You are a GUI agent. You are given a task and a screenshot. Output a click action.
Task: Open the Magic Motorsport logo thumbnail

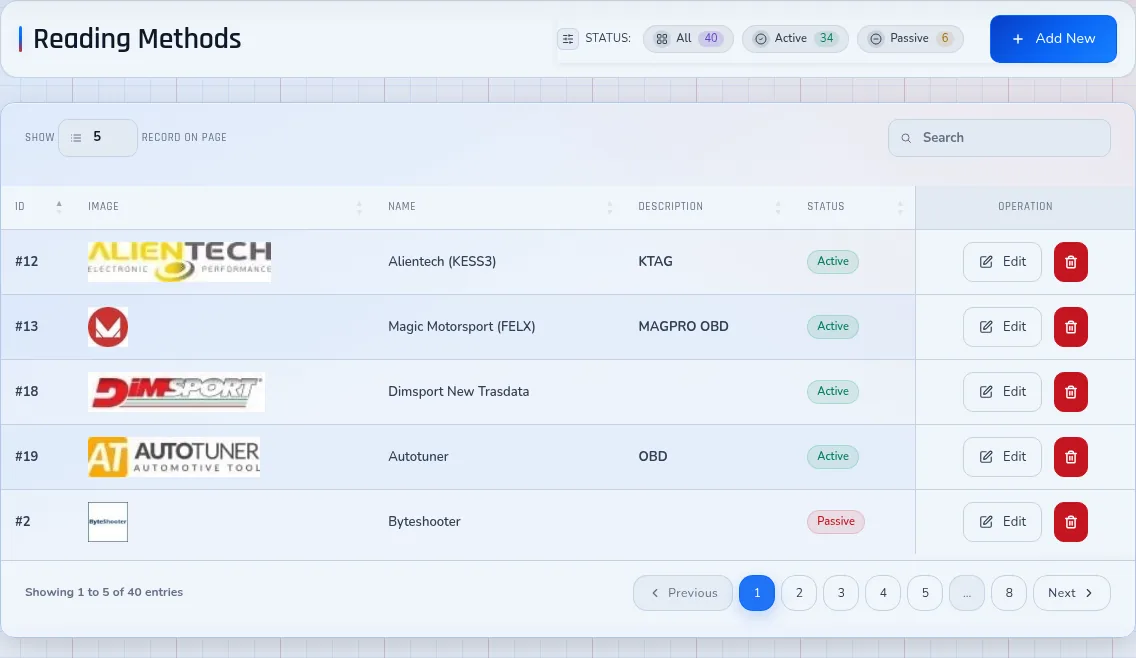tap(108, 327)
